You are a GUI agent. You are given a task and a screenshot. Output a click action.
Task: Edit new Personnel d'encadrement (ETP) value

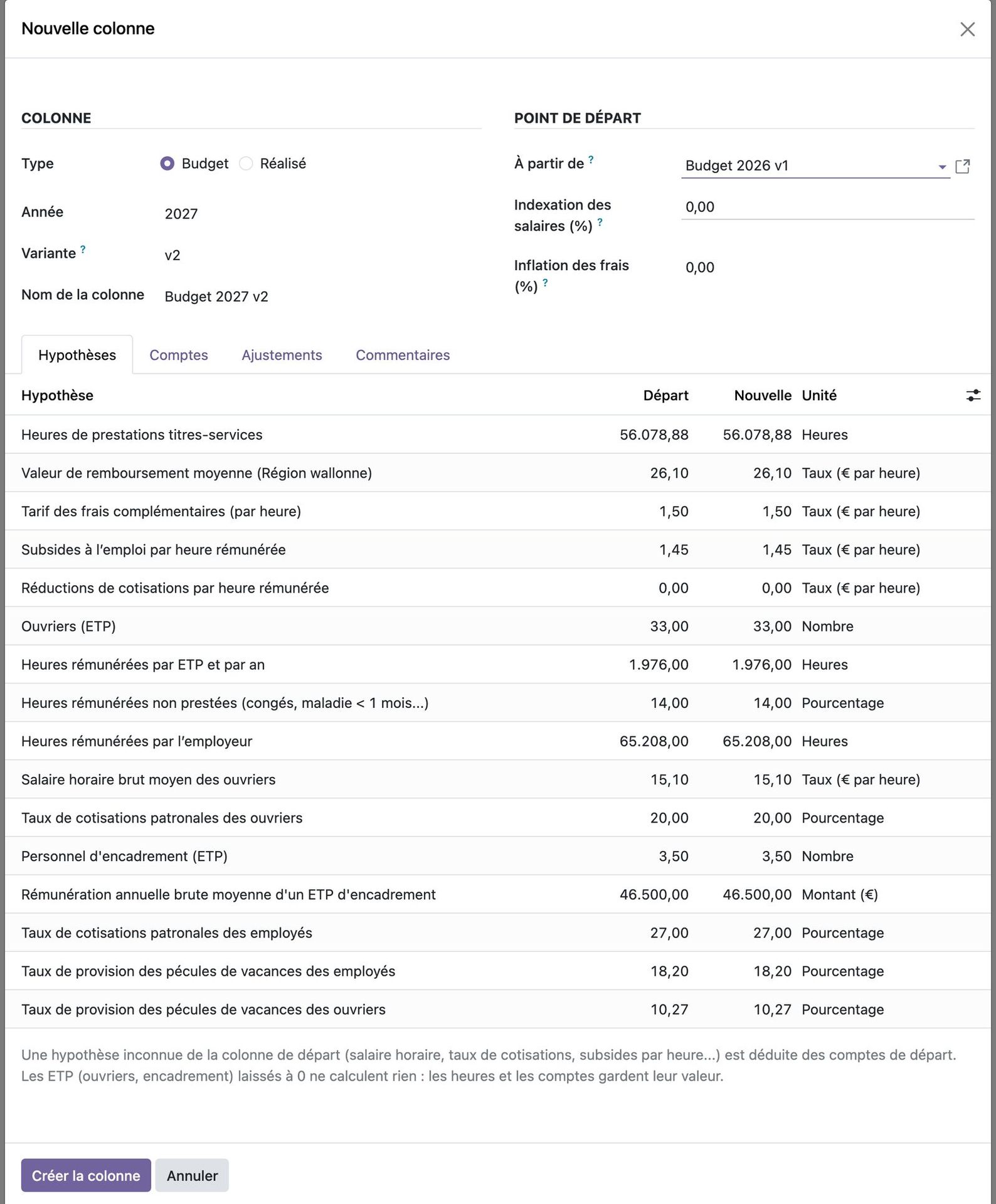pyautogui.click(x=776, y=856)
